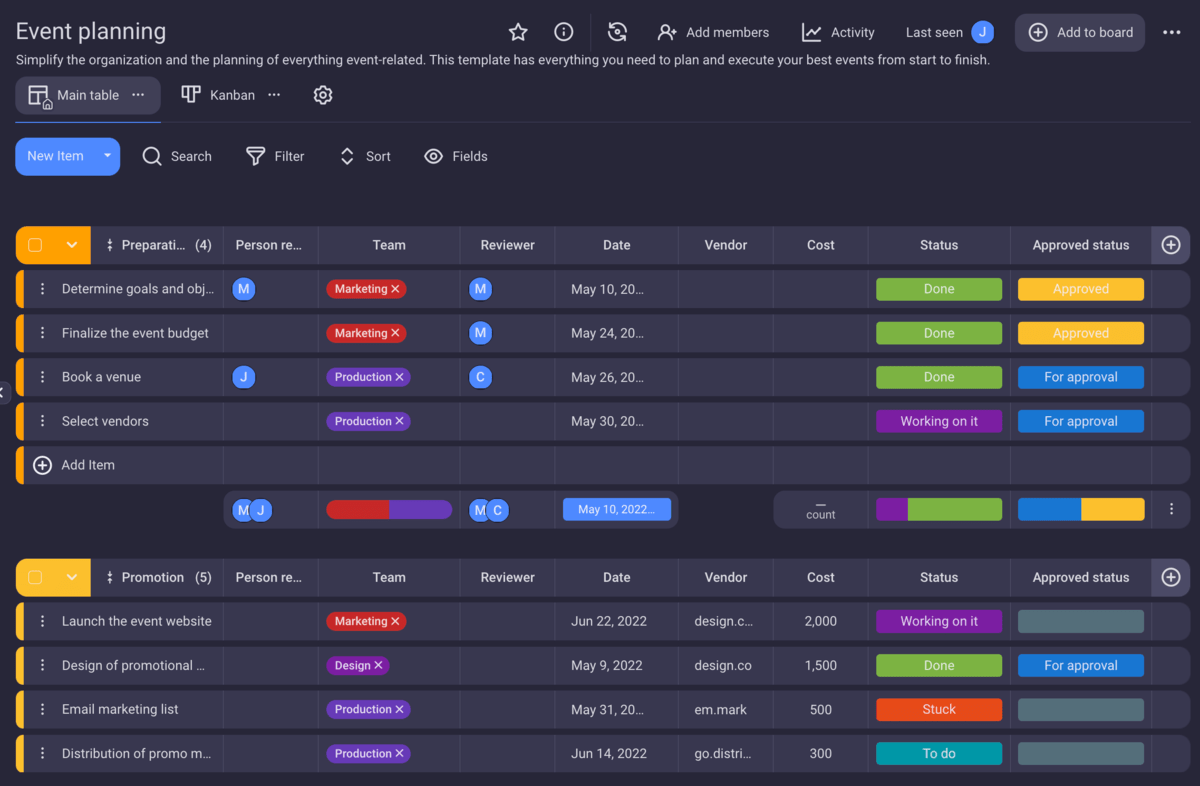Open the Search in the board
Image resolution: width=1200 pixels, height=786 pixels.
click(177, 156)
